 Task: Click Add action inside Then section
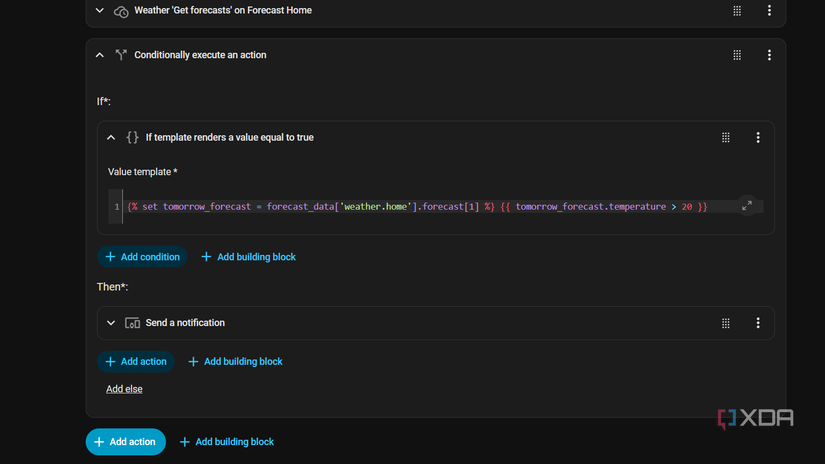136,361
